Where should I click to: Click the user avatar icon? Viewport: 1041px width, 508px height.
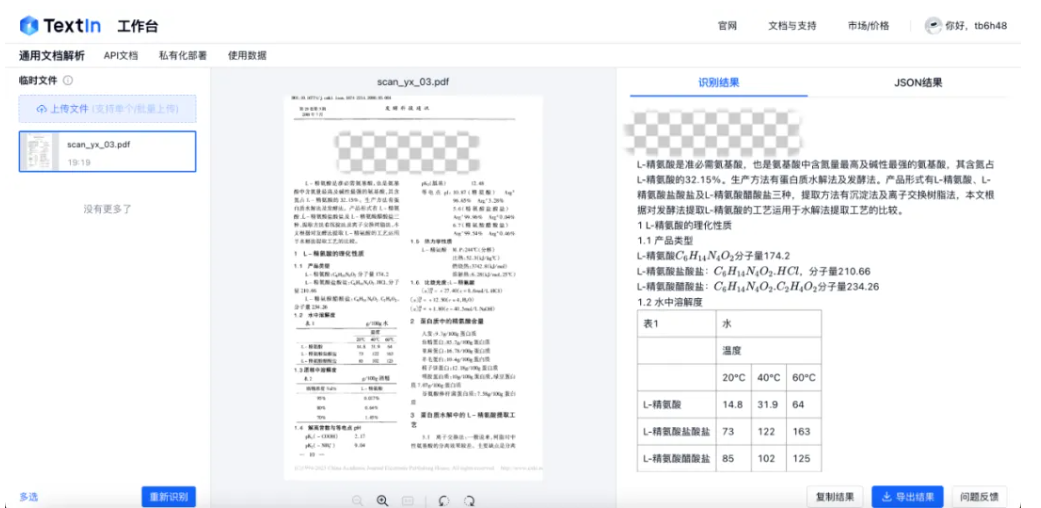(x=933, y=26)
